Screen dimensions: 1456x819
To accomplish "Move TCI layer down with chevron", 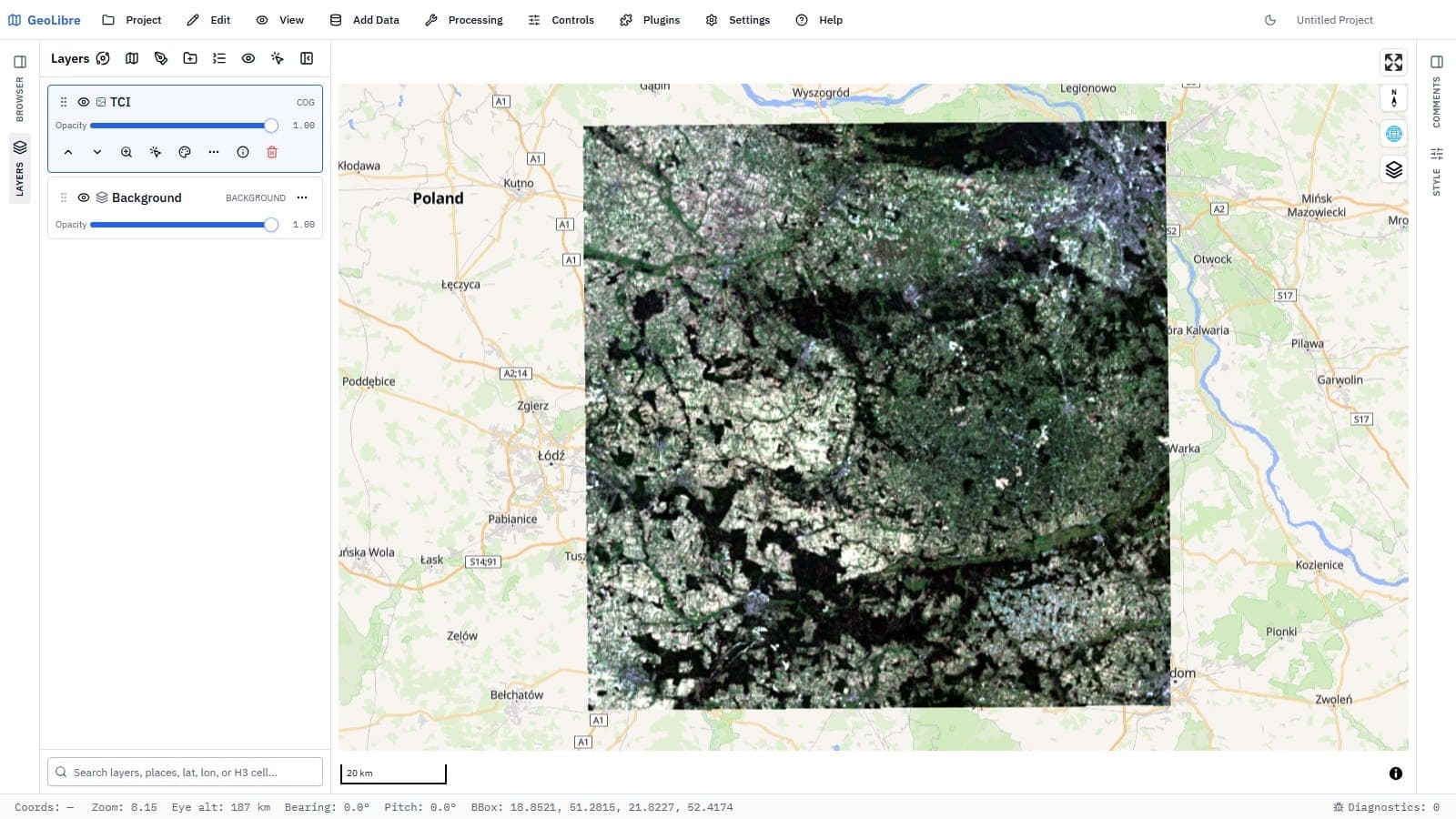I will [x=97, y=152].
